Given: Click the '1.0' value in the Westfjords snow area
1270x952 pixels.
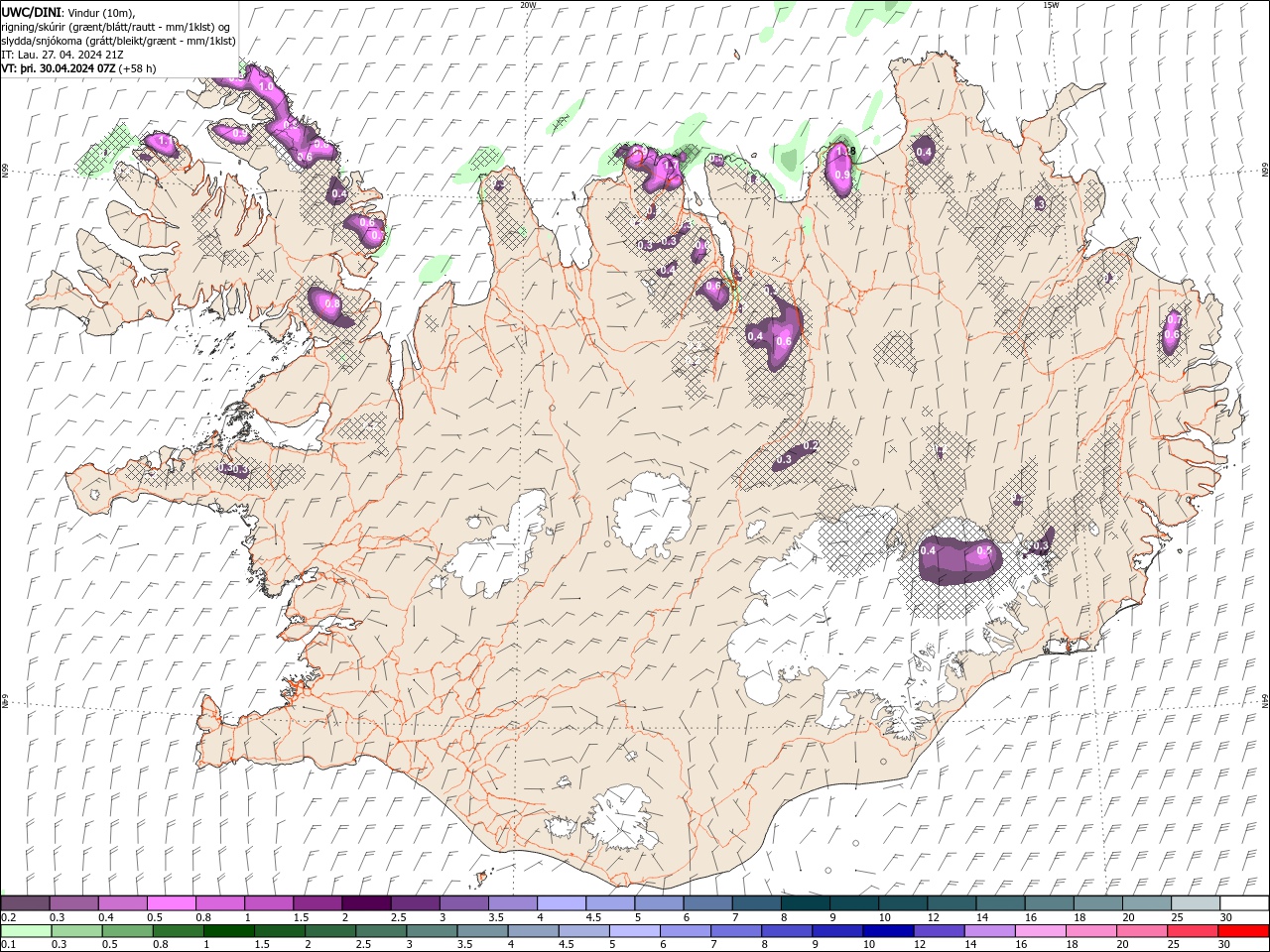Looking at the screenshot, I should click(266, 87).
